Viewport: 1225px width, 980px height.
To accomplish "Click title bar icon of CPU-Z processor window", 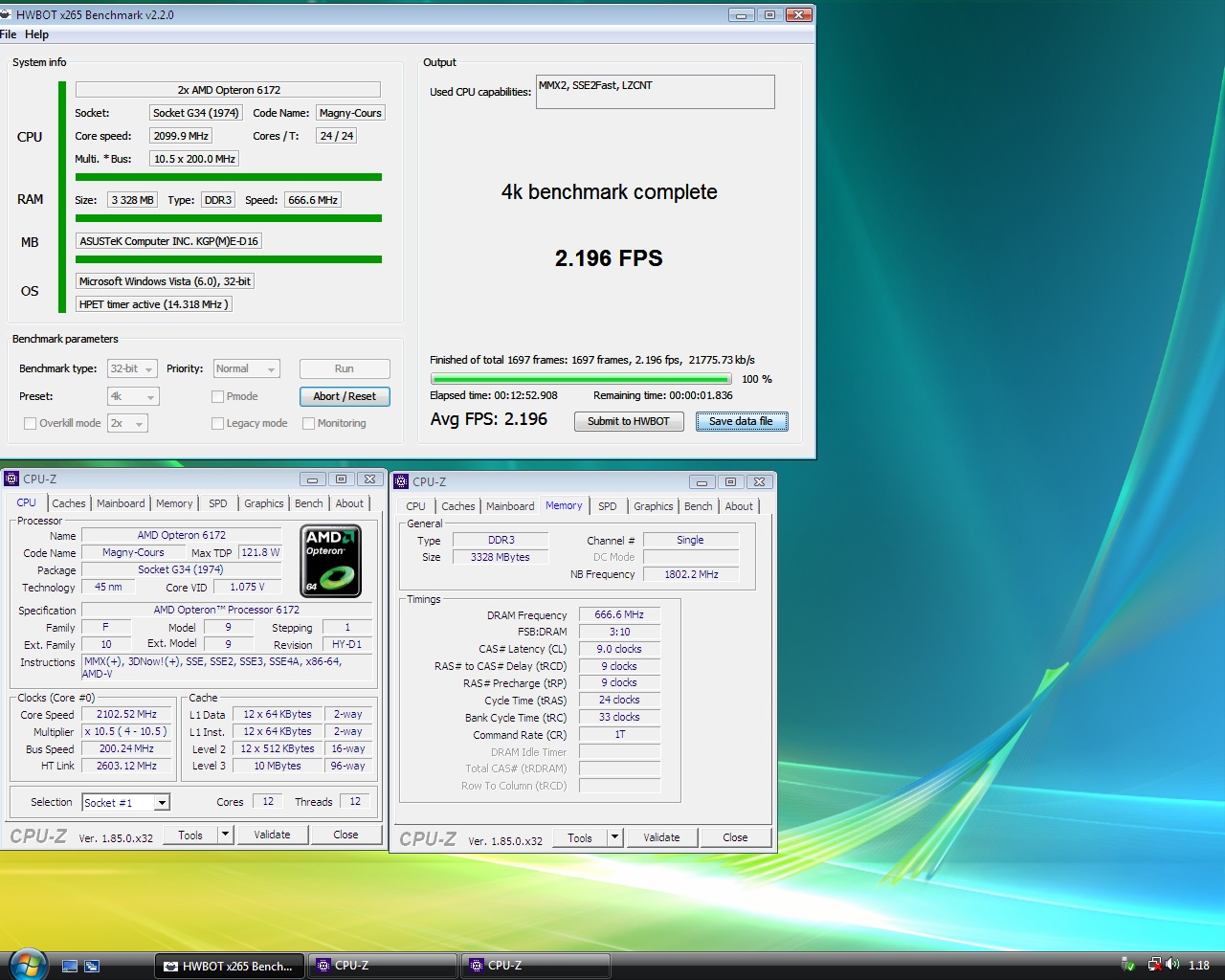I will click(11, 479).
